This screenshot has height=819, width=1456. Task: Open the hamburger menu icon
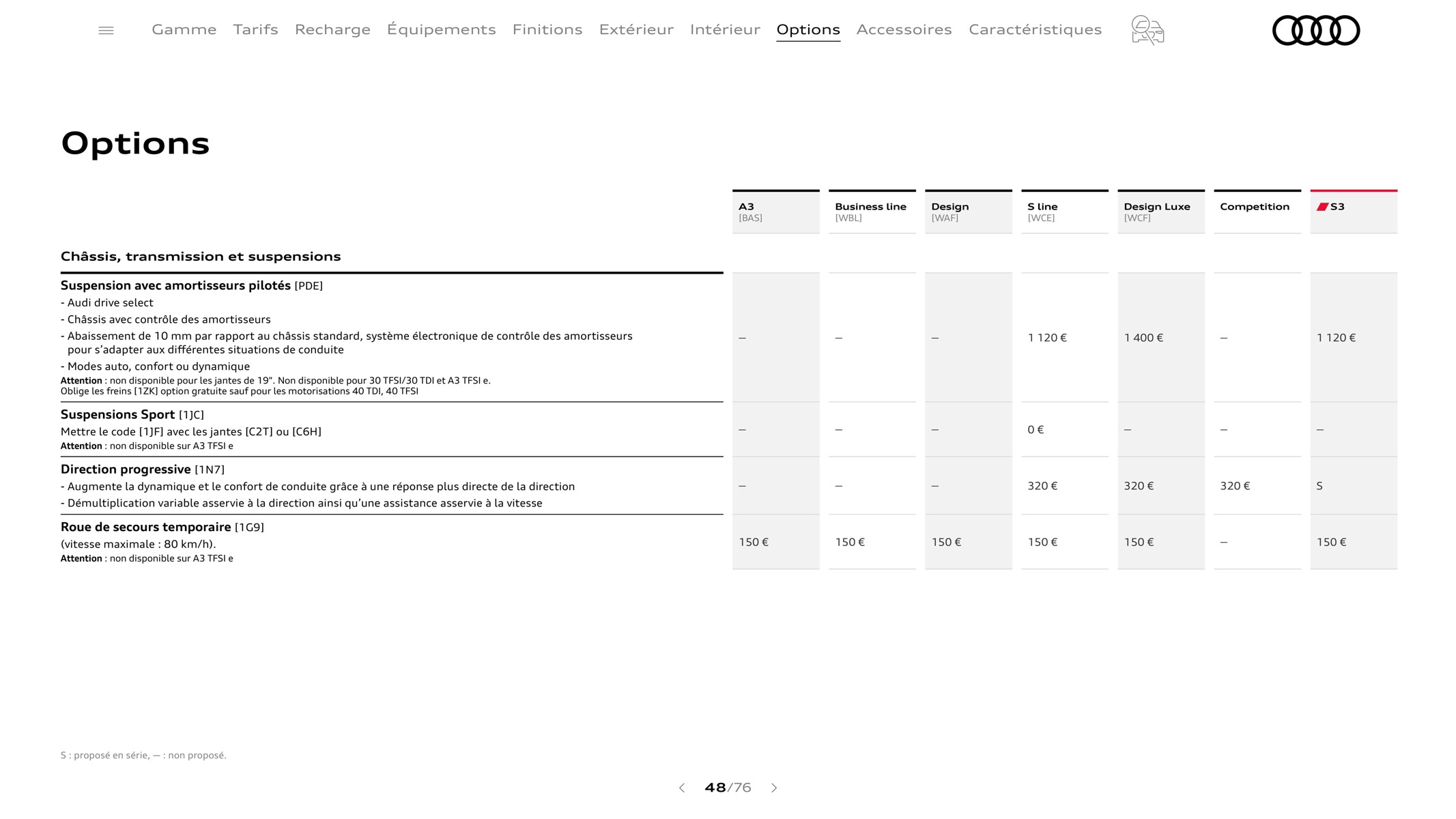click(x=106, y=30)
